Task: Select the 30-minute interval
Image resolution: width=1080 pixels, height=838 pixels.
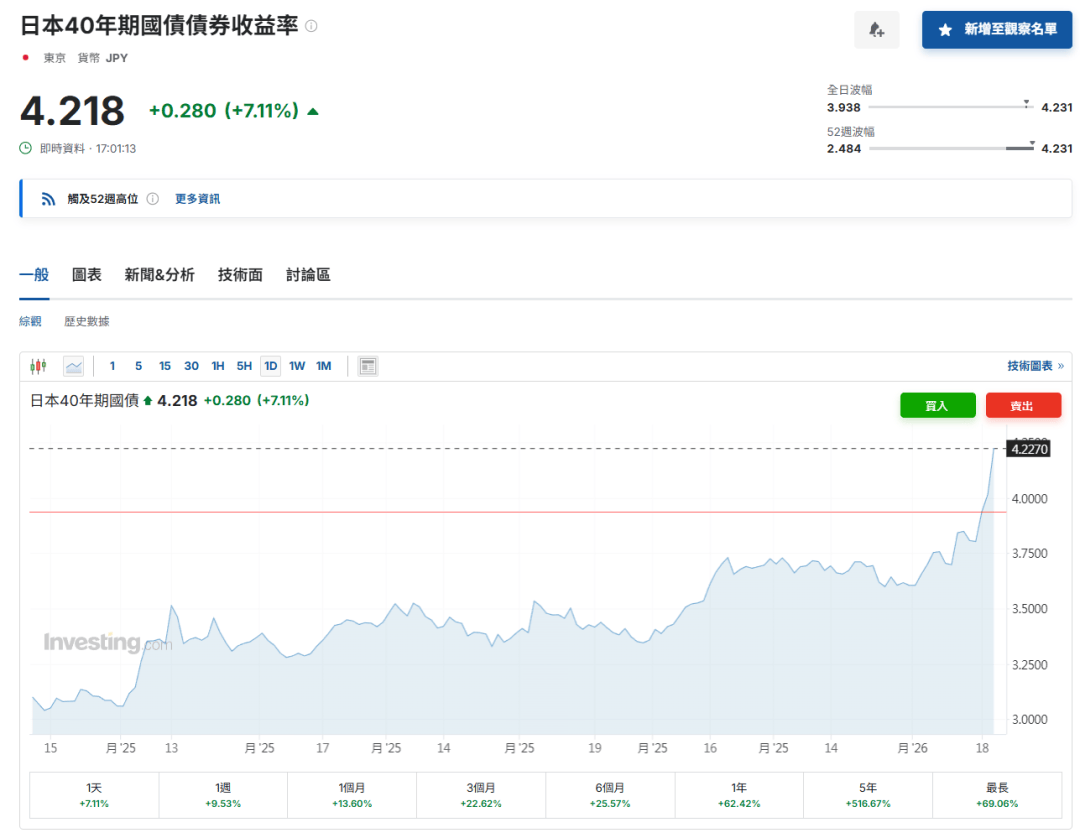Action: point(191,365)
